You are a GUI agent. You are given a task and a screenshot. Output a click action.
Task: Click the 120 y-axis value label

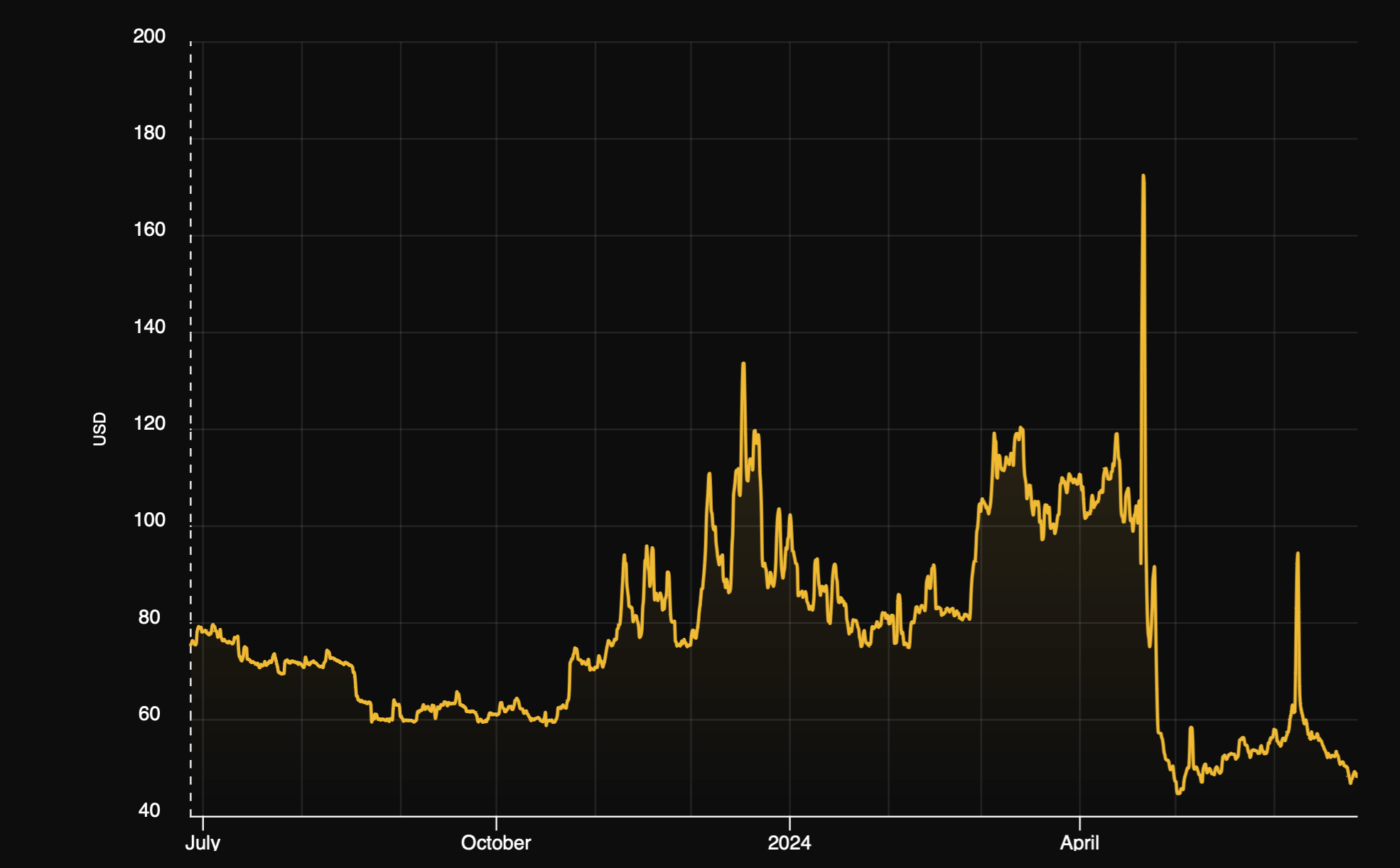(x=149, y=423)
